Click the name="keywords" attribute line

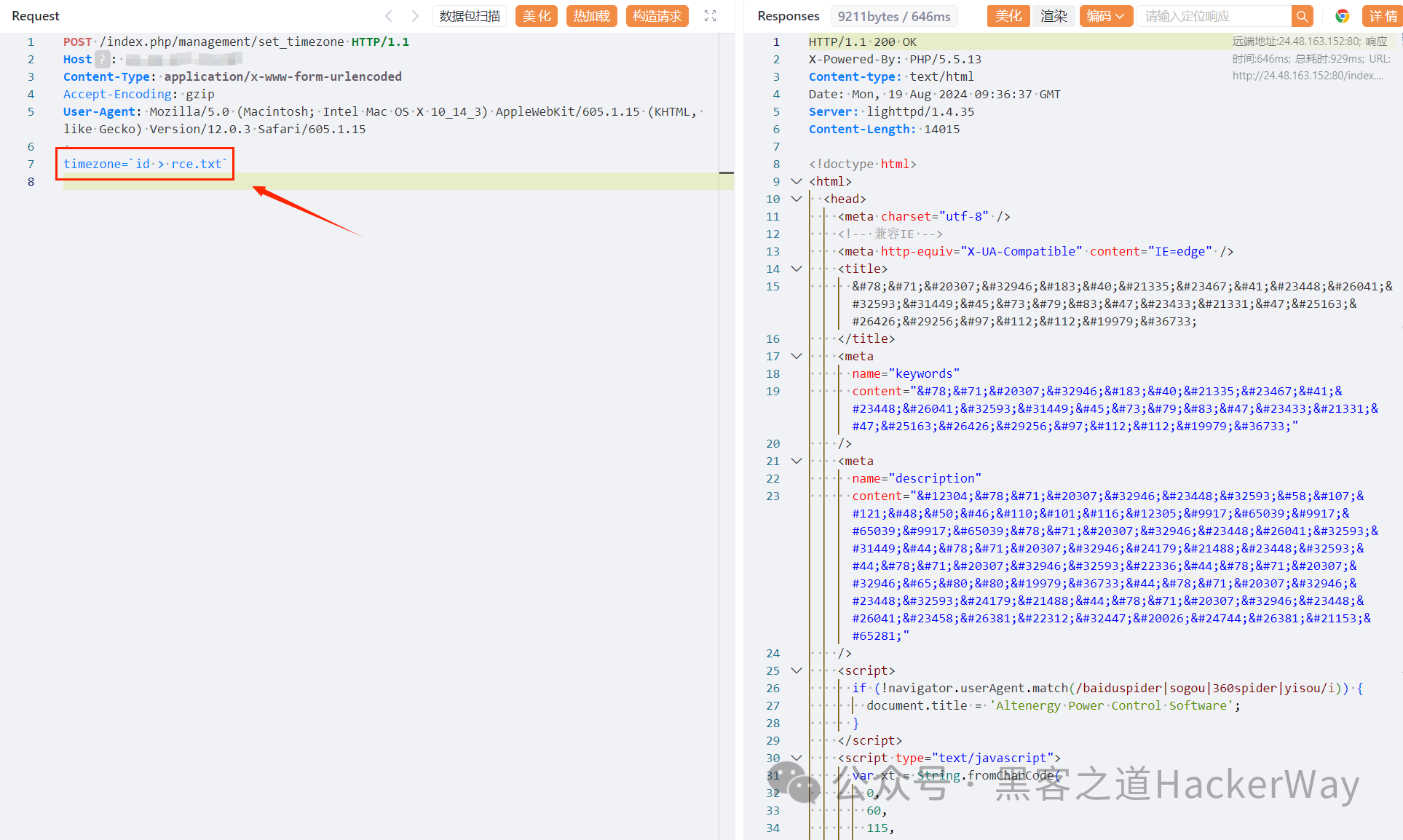906,373
